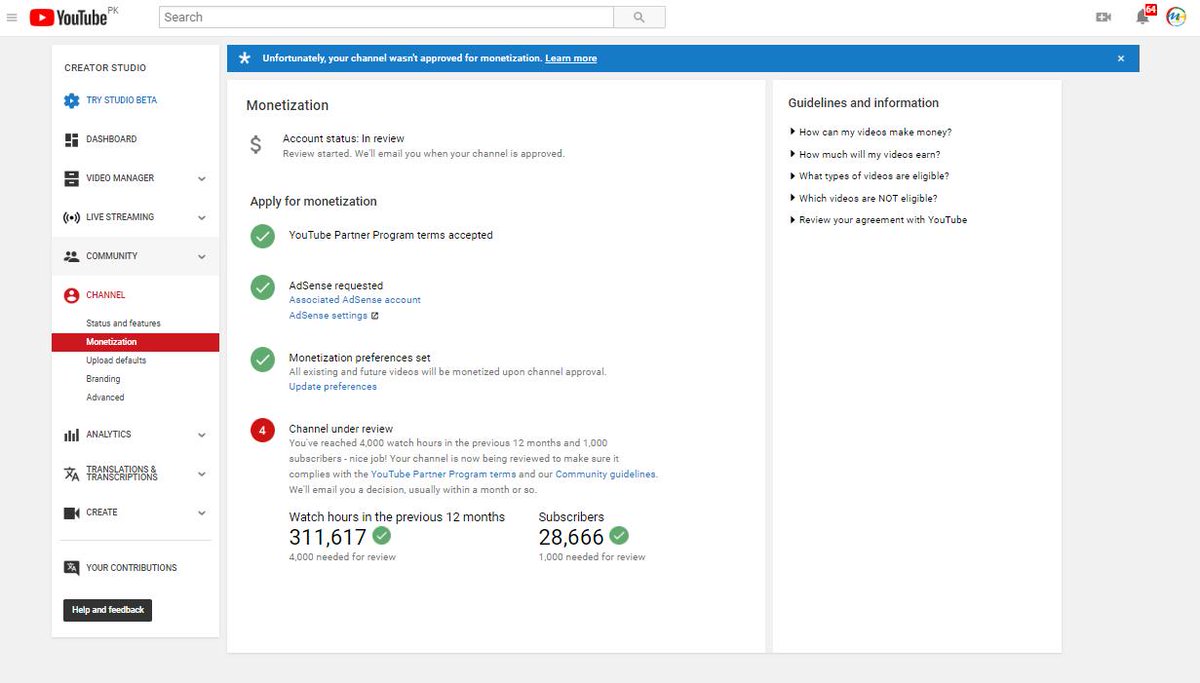This screenshot has height=683, width=1200.
Task: Click checkmark beside Partner Program terms accepted
Action: [x=262, y=236]
